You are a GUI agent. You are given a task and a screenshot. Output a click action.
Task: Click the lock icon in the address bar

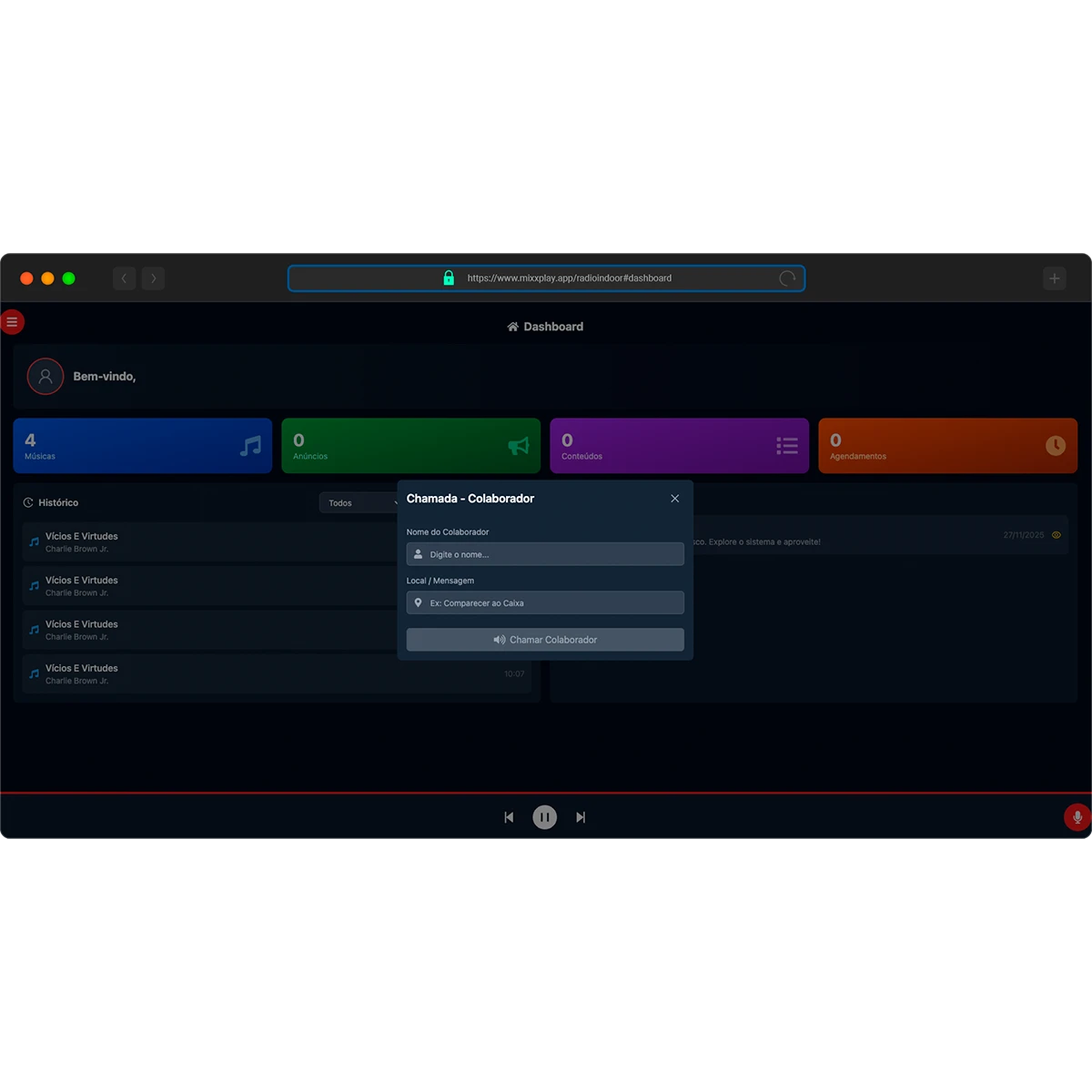450,278
